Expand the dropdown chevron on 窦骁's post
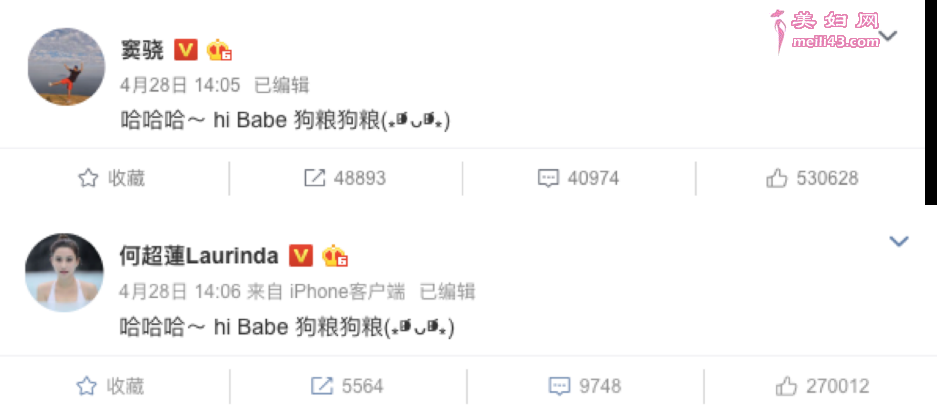The image size is (937, 415). (x=888, y=36)
